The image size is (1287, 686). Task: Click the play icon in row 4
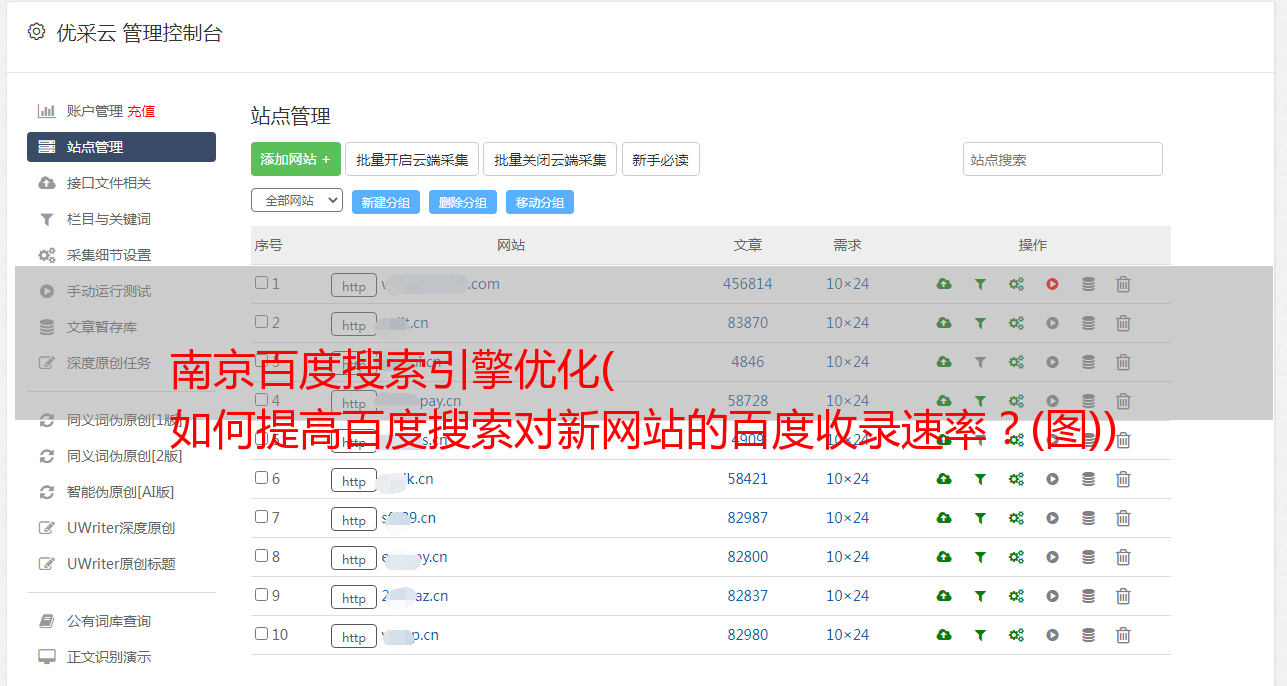[1052, 401]
